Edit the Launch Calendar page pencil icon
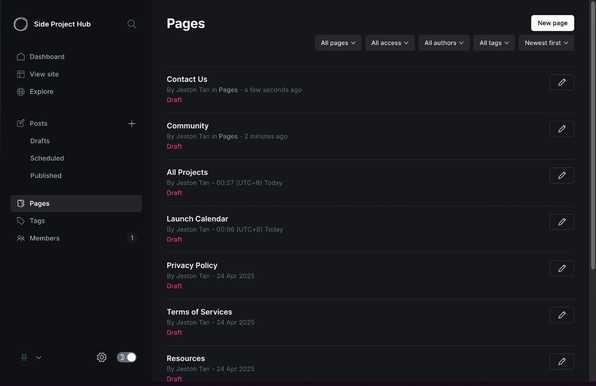 (x=561, y=222)
